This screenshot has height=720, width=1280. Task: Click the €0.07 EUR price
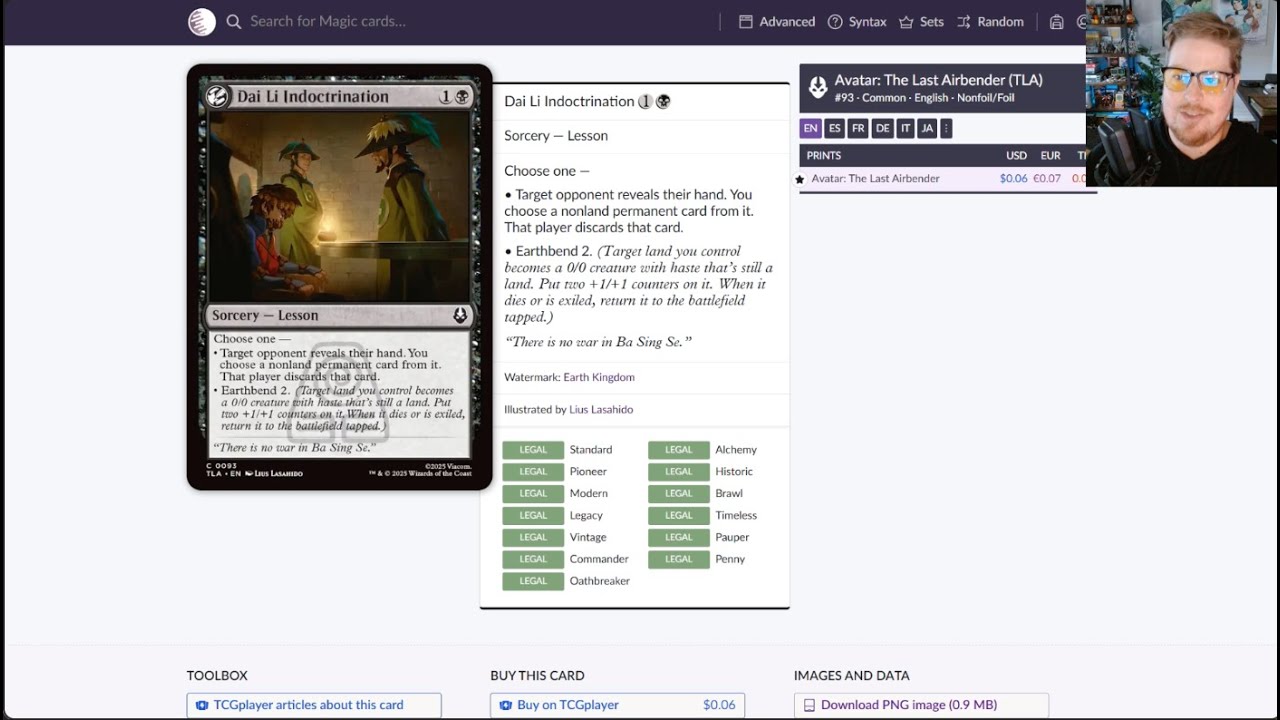[x=1047, y=178]
